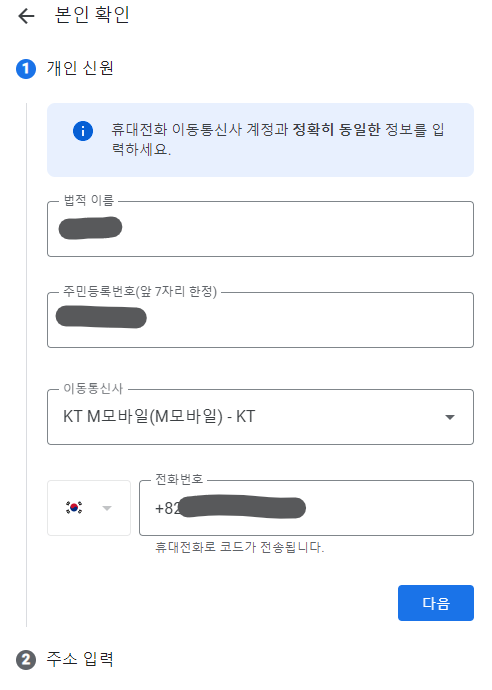Select the 개인 신원 step heading
Viewport: 492px width, 690px height.
tap(80, 68)
